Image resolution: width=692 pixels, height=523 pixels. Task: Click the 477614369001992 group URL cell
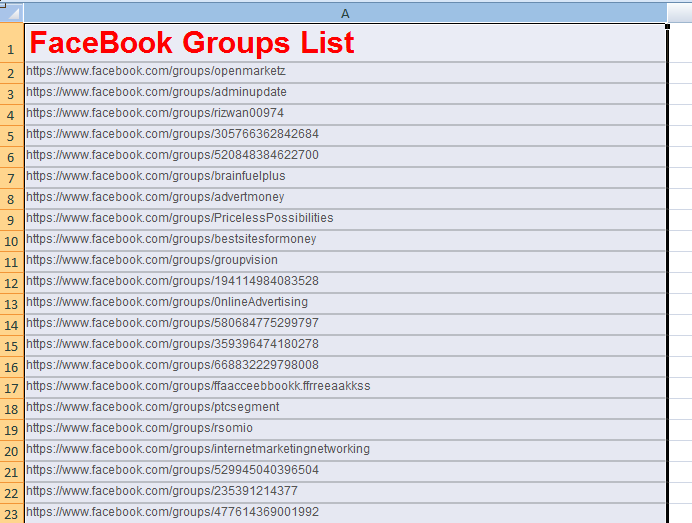coord(345,513)
